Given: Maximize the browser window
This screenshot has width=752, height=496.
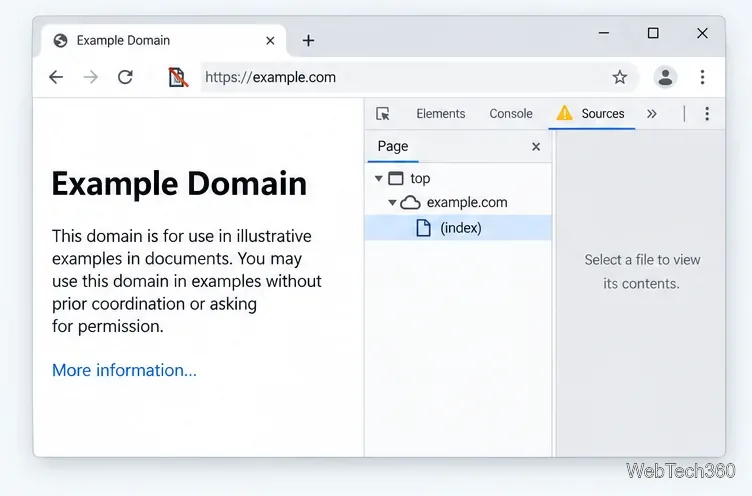Looking at the screenshot, I should point(653,33).
